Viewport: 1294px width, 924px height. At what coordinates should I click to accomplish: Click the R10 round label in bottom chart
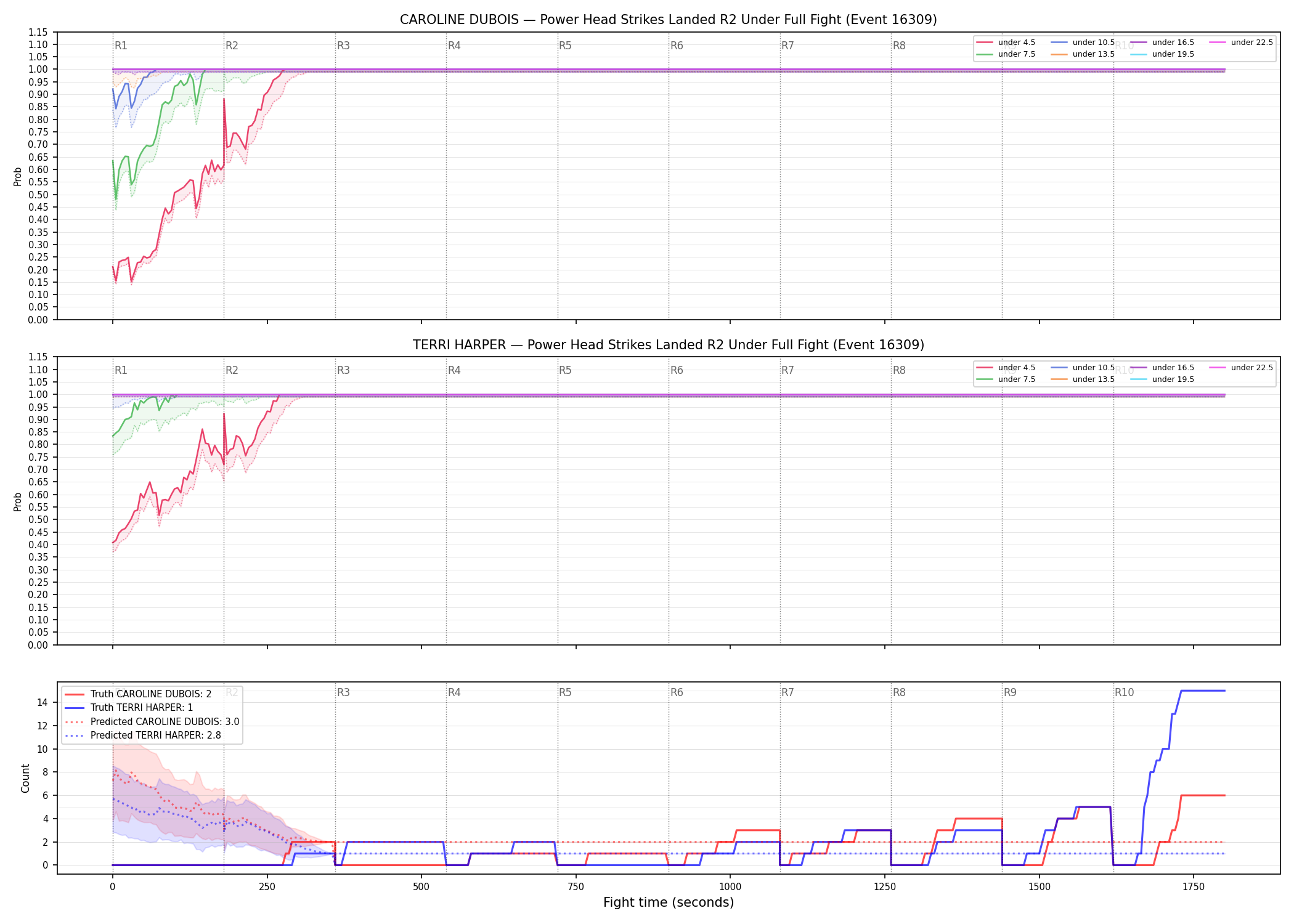[1124, 692]
